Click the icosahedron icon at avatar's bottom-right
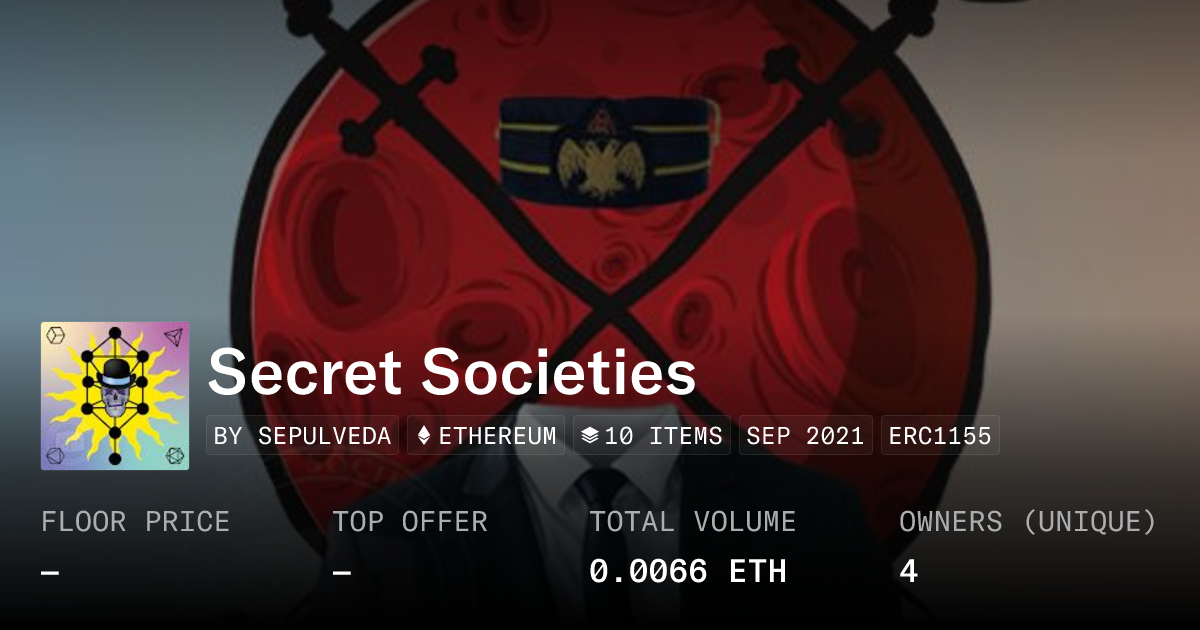 174,456
